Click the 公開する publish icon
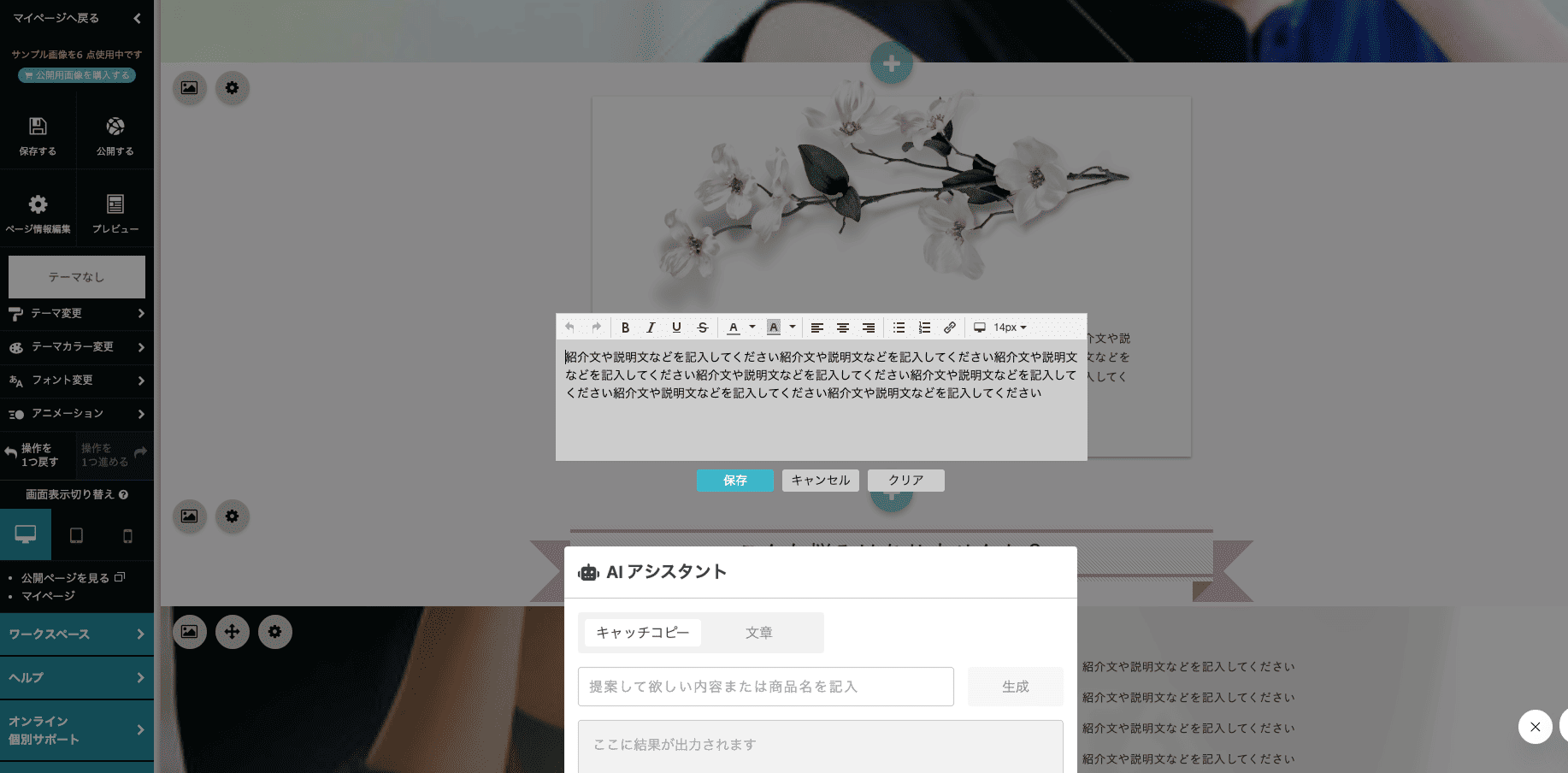 (115, 127)
